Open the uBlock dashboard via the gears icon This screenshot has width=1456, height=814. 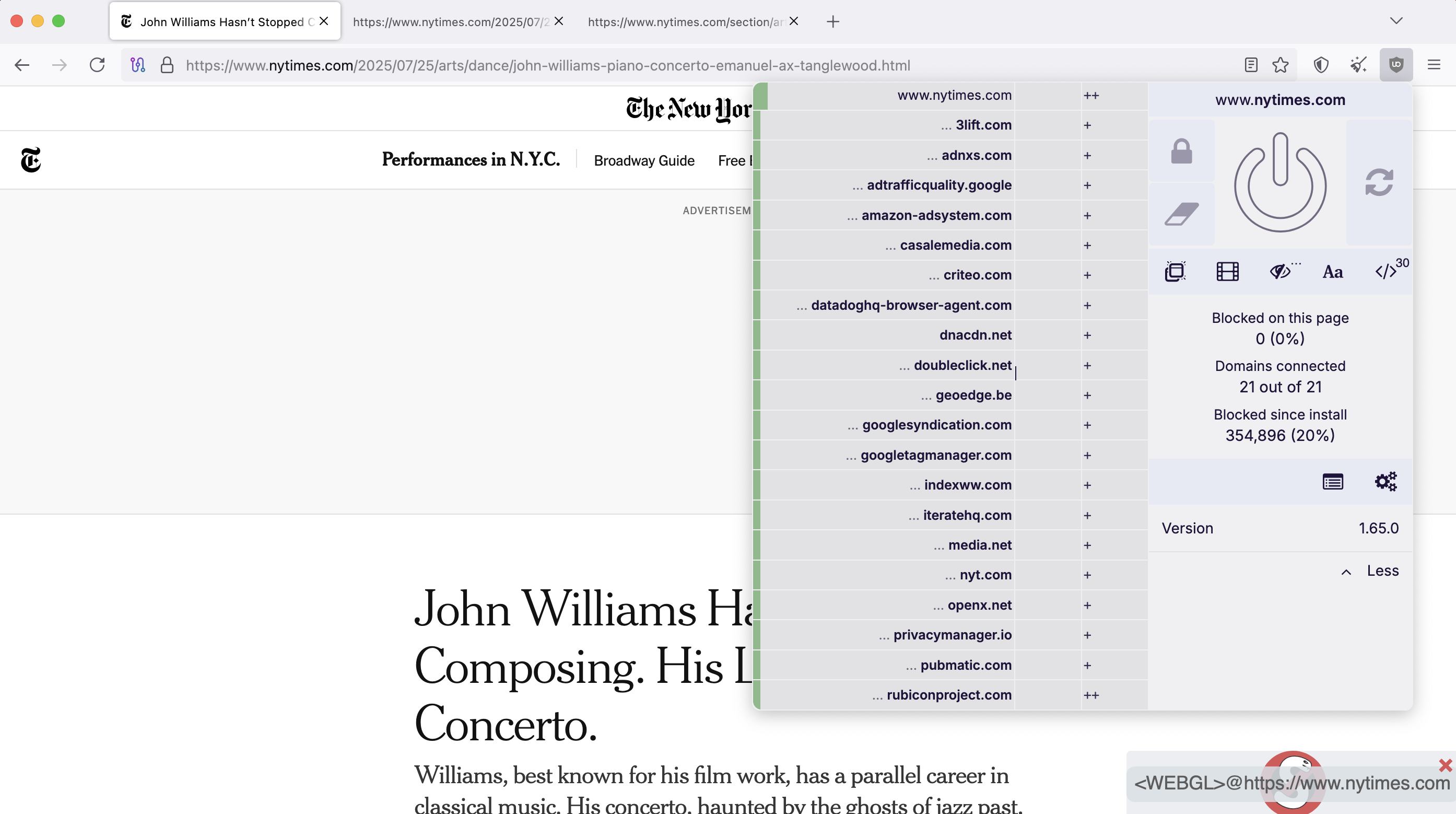tap(1385, 481)
